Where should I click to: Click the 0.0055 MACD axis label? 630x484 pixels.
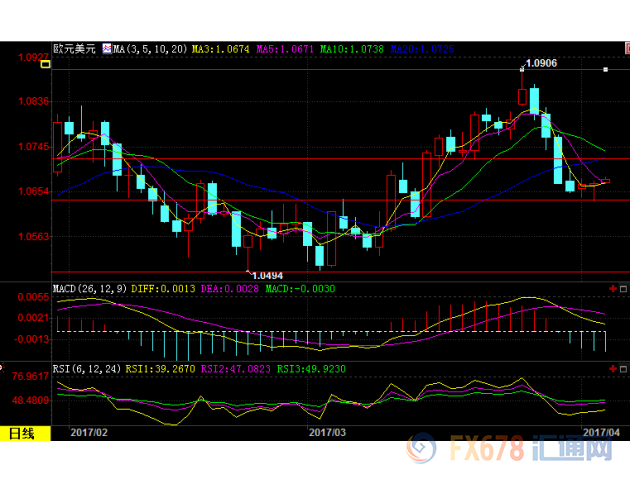pyautogui.click(x=33, y=297)
